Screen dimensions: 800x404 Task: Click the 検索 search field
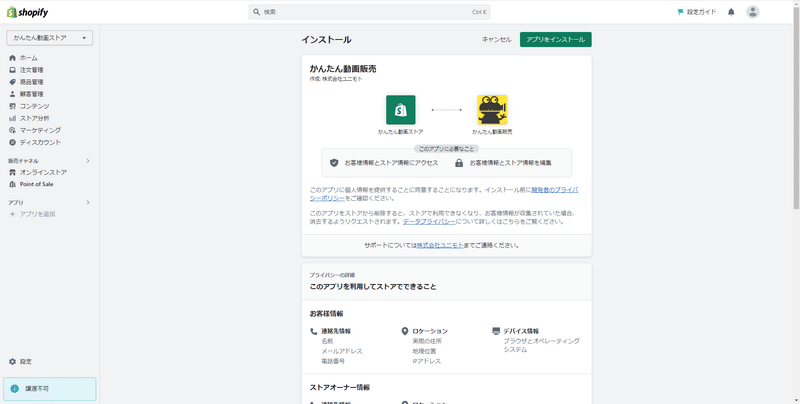(x=369, y=12)
